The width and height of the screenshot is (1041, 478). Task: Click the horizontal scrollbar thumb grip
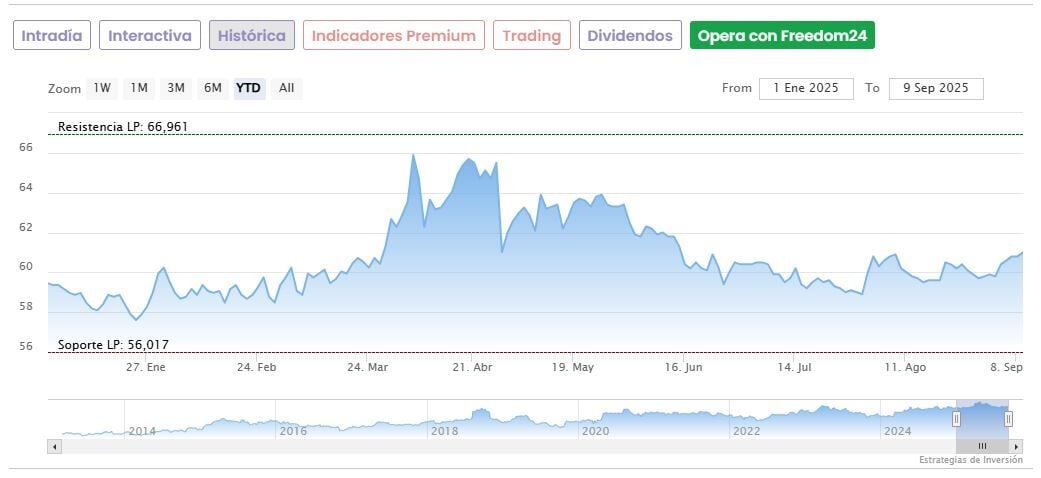[982, 446]
